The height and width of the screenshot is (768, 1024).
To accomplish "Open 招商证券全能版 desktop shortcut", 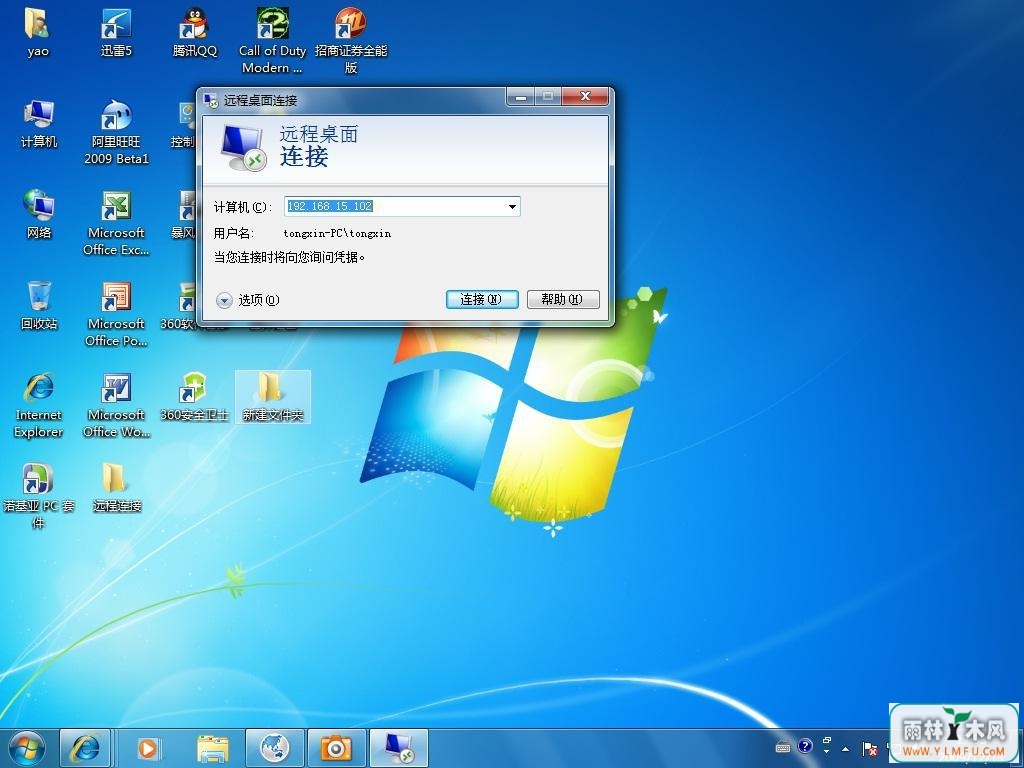I will [x=351, y=40].
